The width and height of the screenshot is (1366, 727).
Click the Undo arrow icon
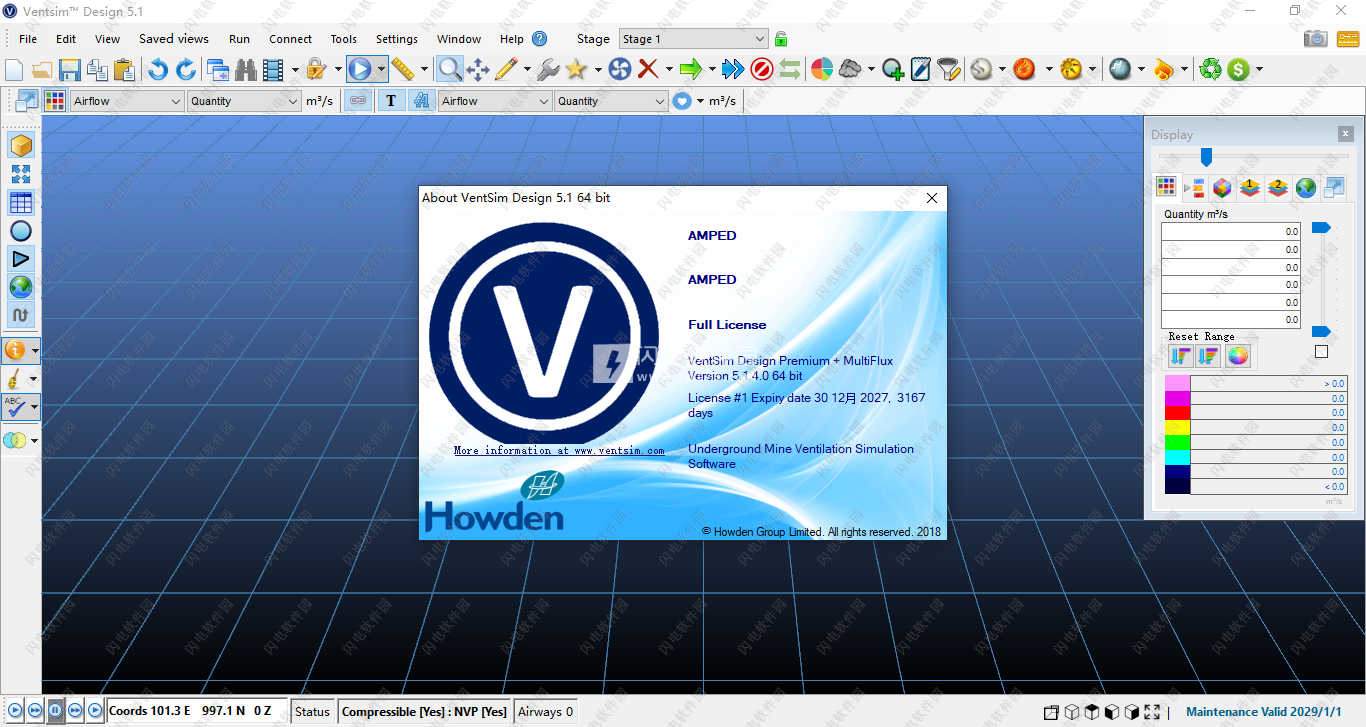click(158, 69)
